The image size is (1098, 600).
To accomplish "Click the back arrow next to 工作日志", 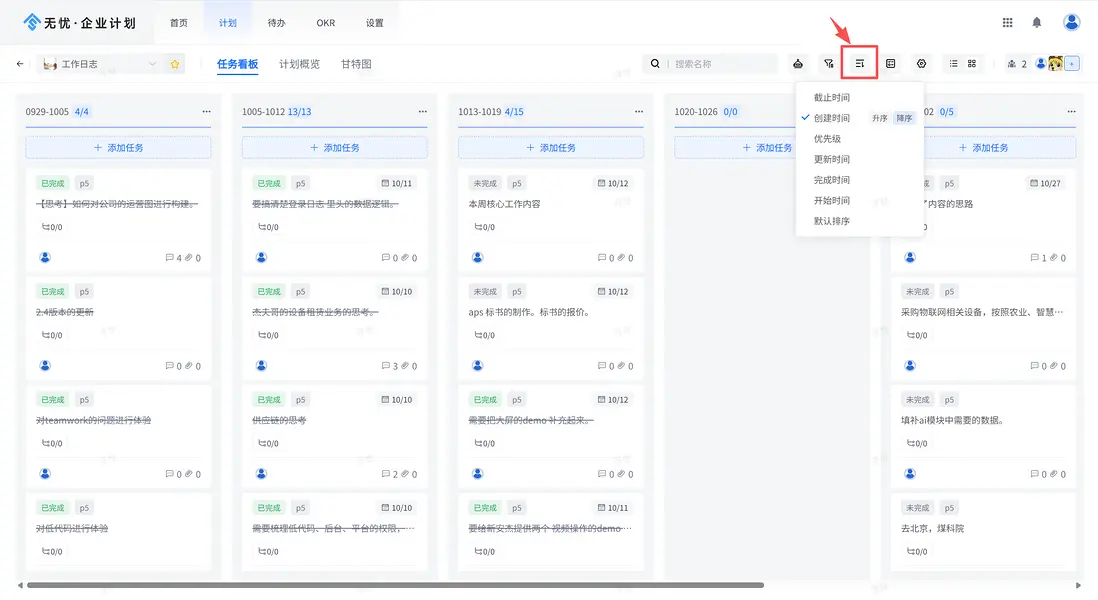I will click(x=20, y=64).
